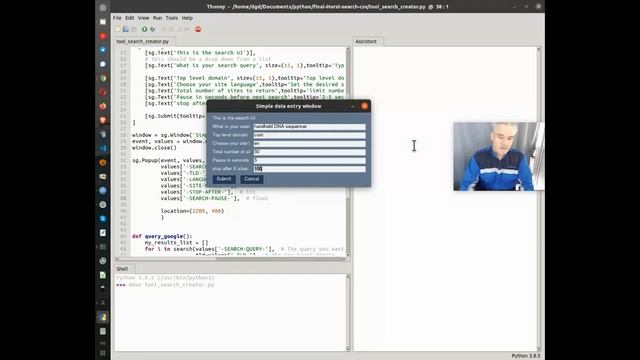Close the Simple data entry window
This screenshot has height=360, width=640.
click(x=364, y=106)
